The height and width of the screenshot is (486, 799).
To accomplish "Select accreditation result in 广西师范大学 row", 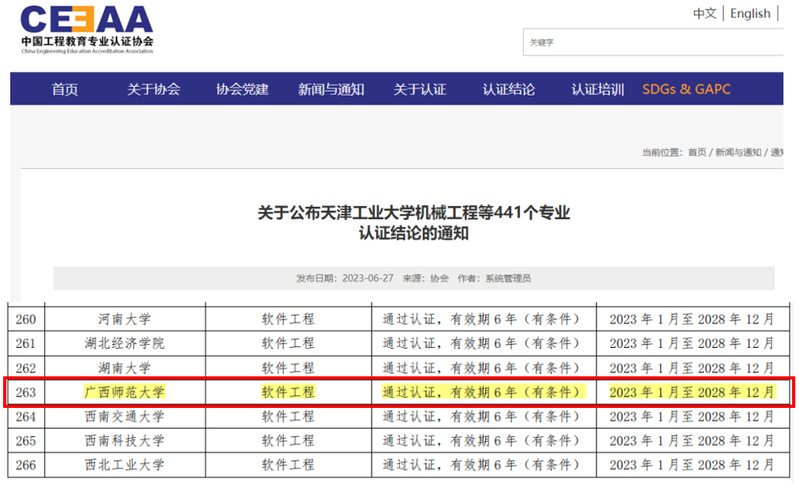I will click(483, 392).
